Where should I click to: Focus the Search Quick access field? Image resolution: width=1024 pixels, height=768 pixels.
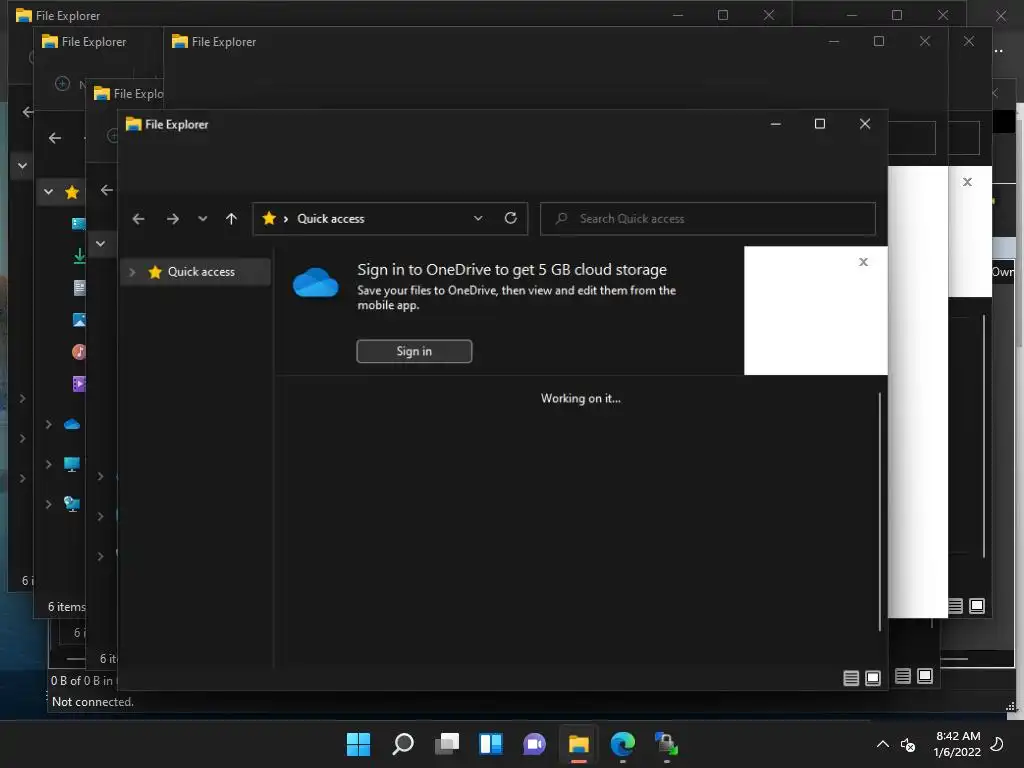coord(708,219)
